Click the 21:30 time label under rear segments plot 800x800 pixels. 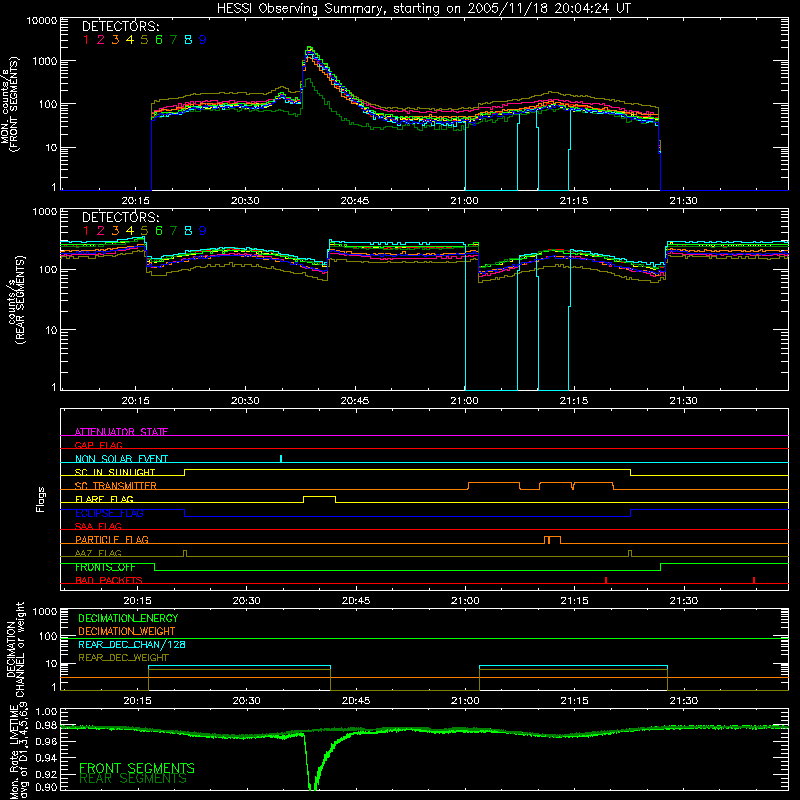[x=683, y=401]
